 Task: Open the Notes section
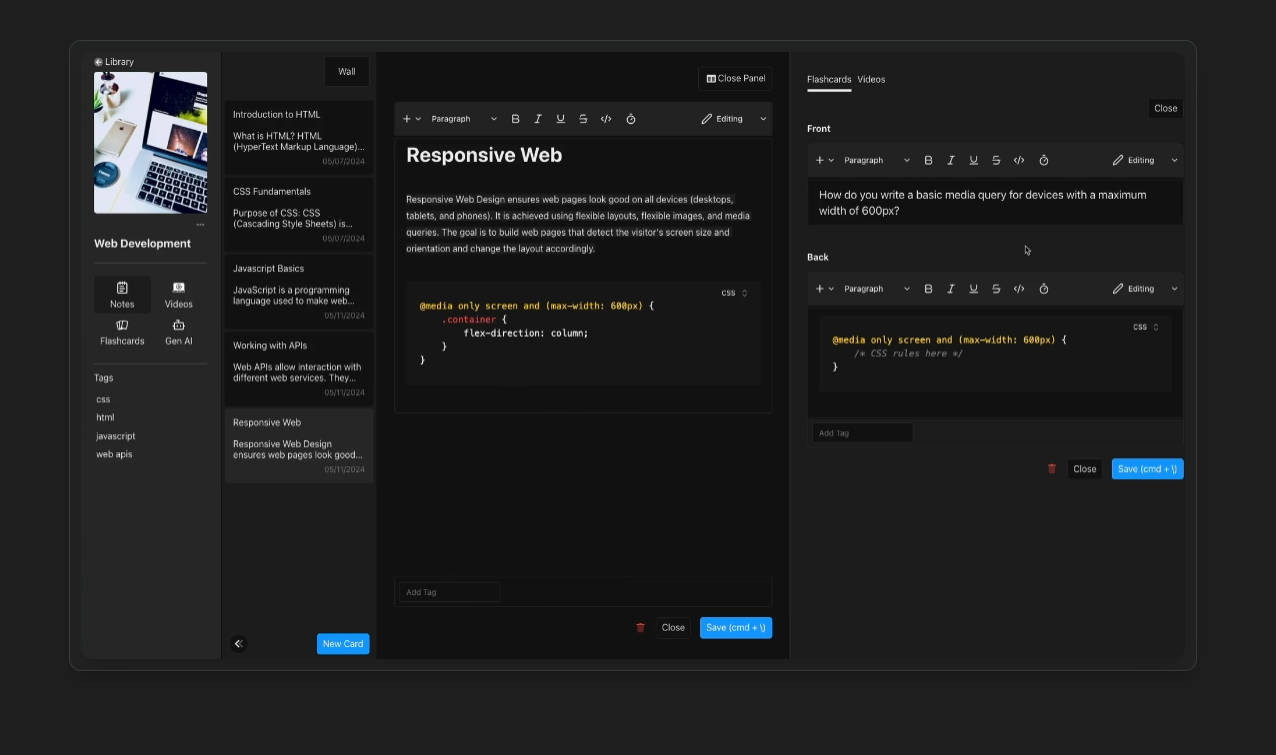click(122, 295)
